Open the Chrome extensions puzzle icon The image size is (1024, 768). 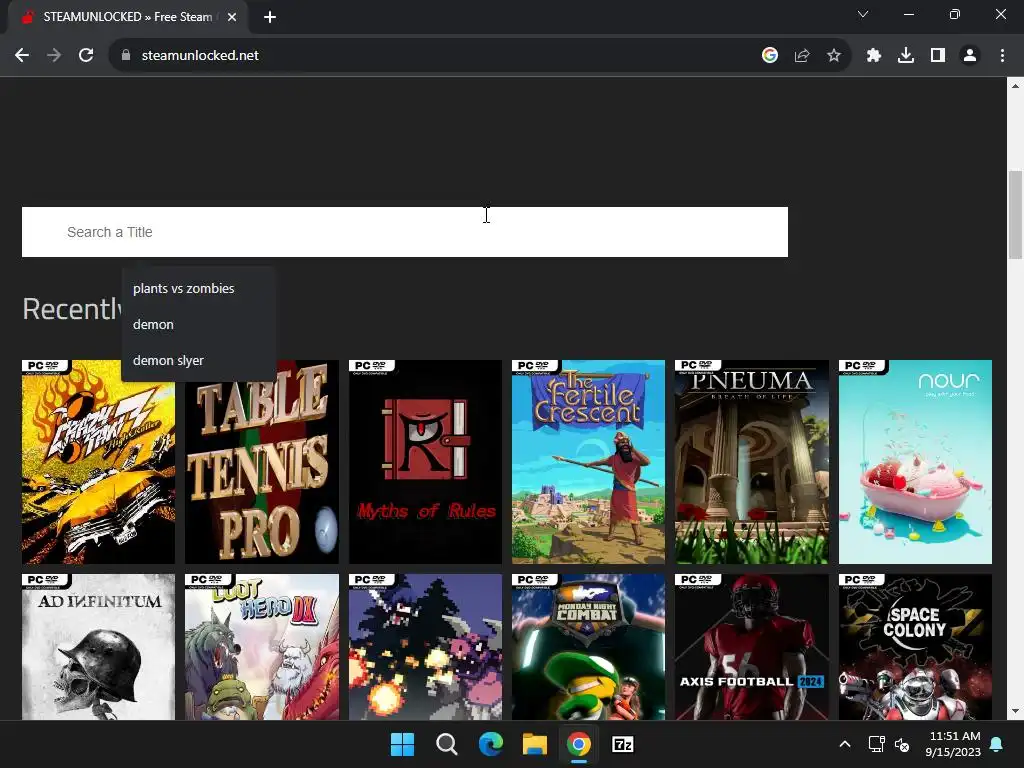point(874,56)
